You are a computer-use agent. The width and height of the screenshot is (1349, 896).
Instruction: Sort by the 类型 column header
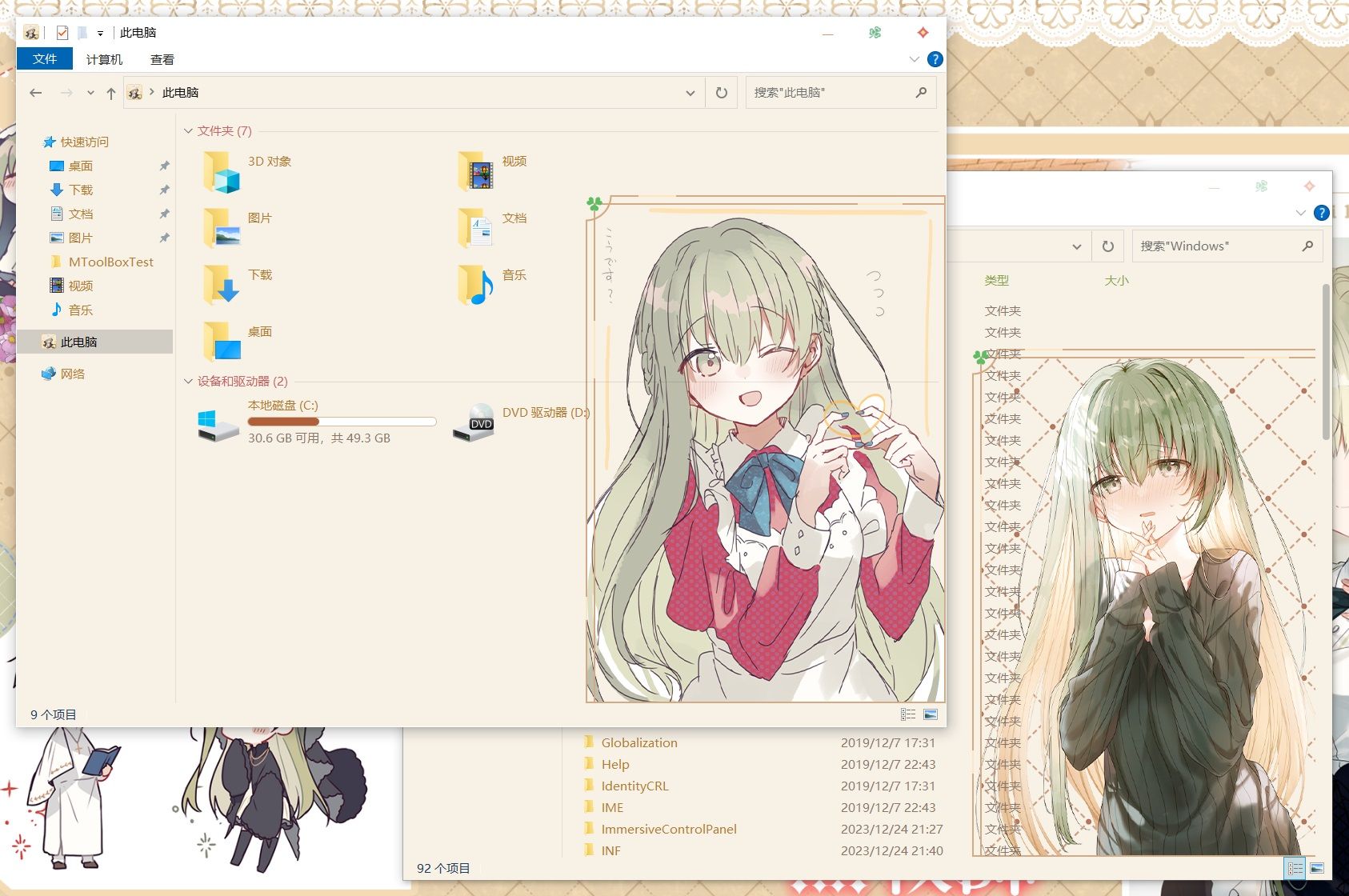click(x=996, y=281)
